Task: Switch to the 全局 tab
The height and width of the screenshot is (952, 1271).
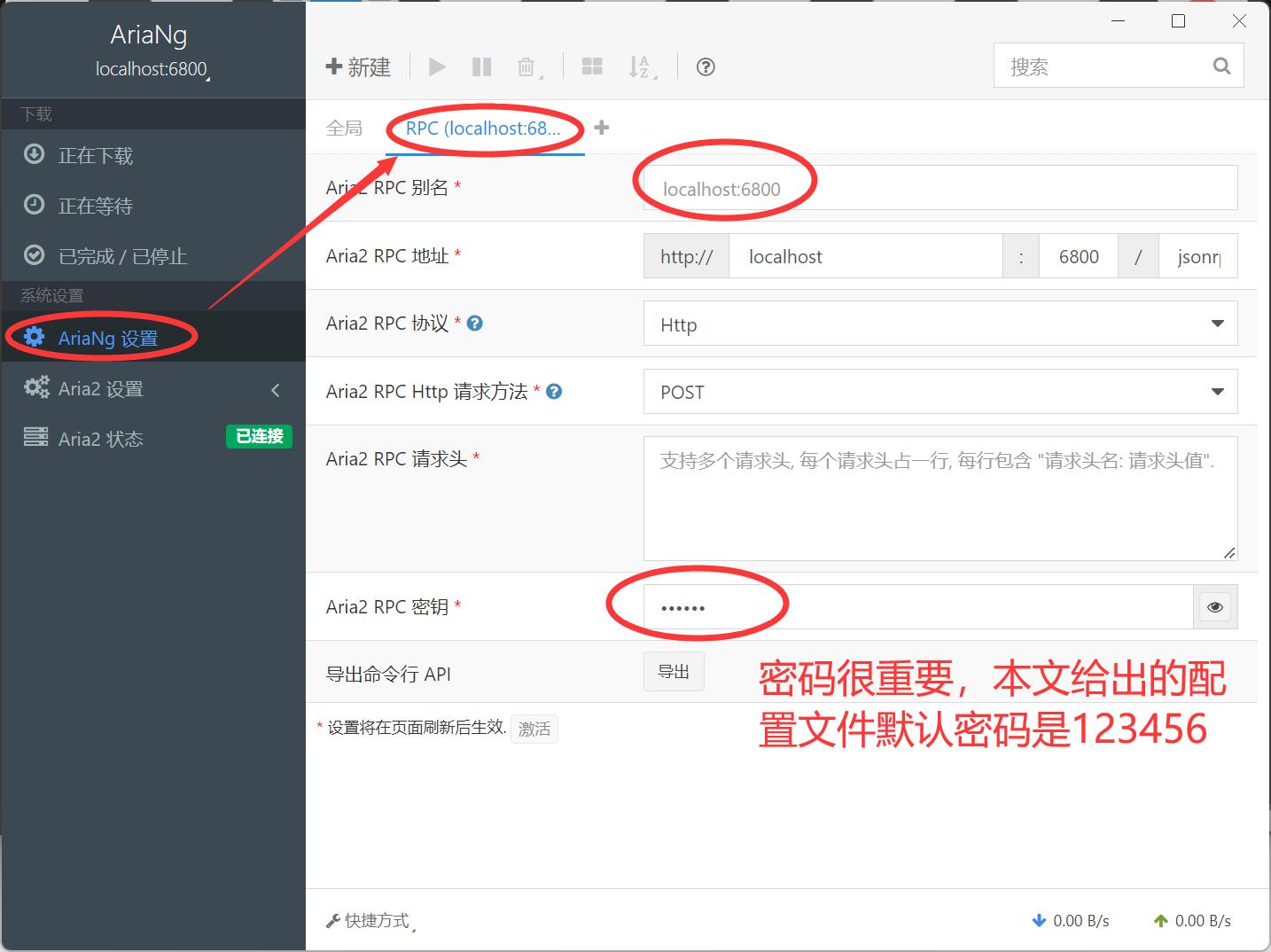Action: pyautogui.click(x=344, y=129)
